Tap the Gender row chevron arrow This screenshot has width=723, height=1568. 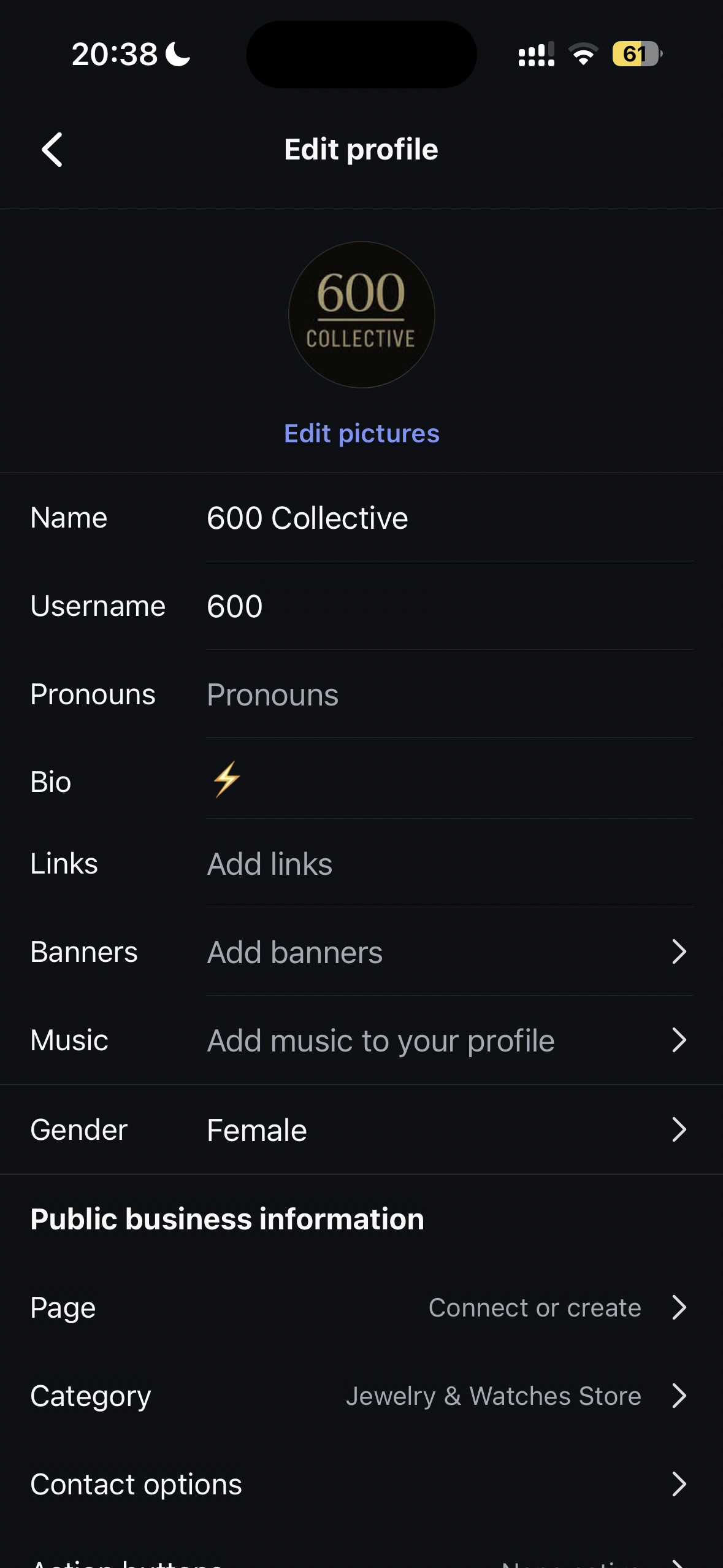pyautogui.click(x=678, y=1129)
